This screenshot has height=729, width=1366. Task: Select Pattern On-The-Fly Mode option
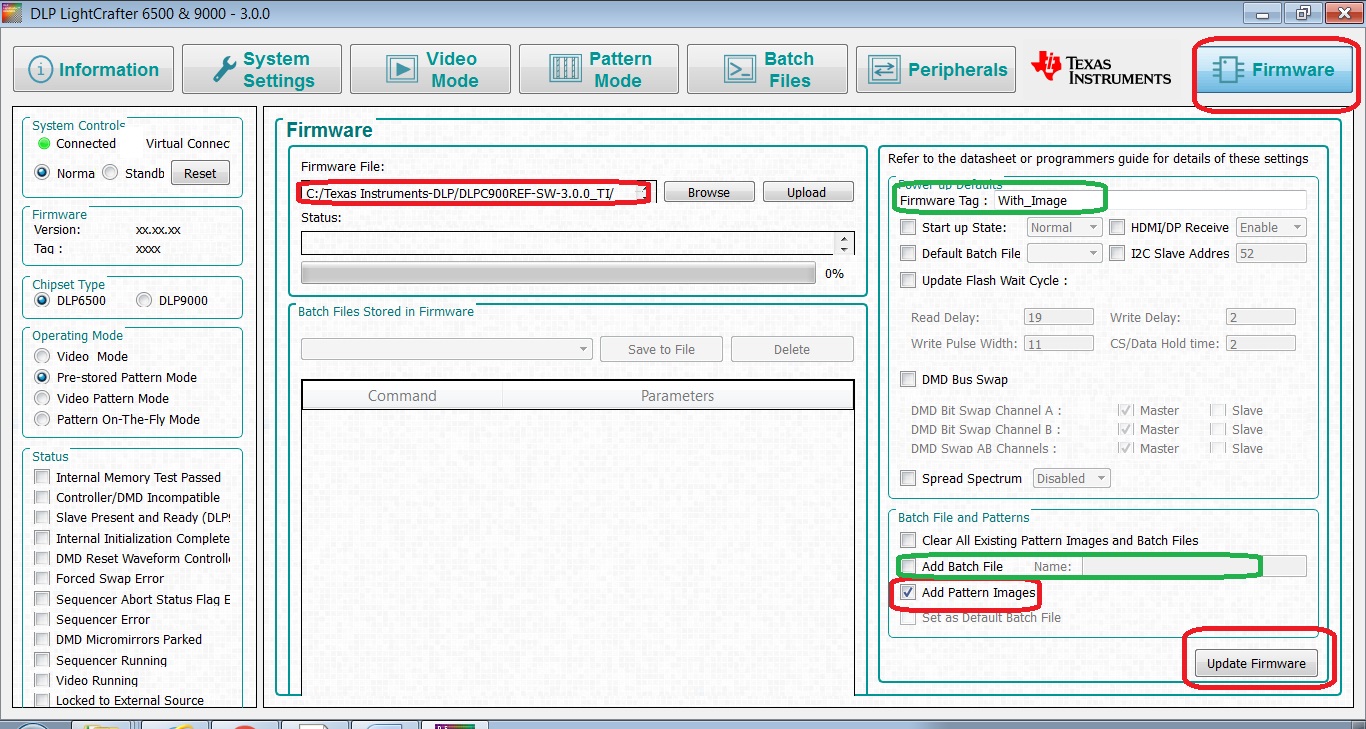(42, 419)
